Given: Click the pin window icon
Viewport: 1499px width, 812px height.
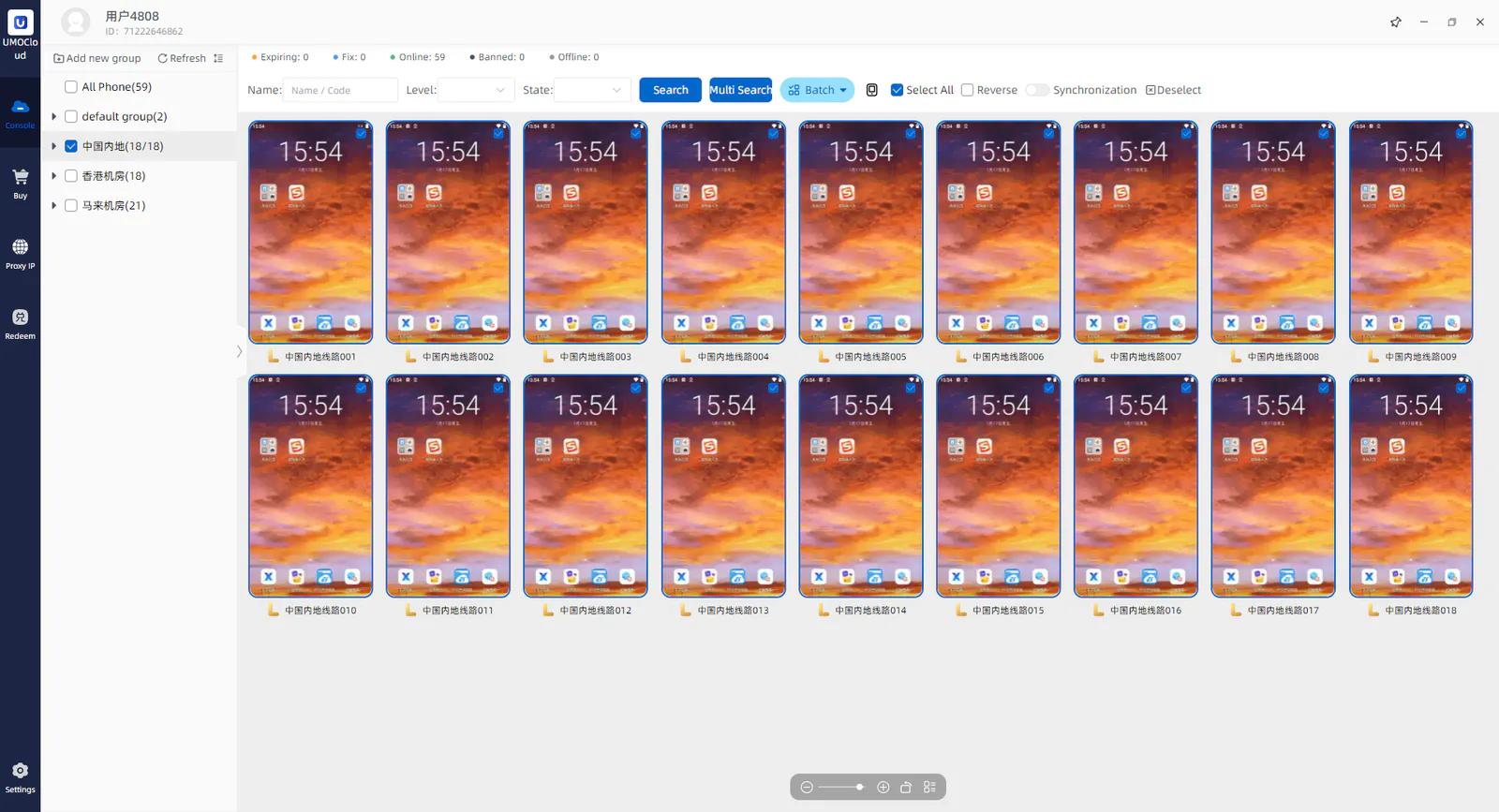Looking at the screenshot, I should (1396, 22).
